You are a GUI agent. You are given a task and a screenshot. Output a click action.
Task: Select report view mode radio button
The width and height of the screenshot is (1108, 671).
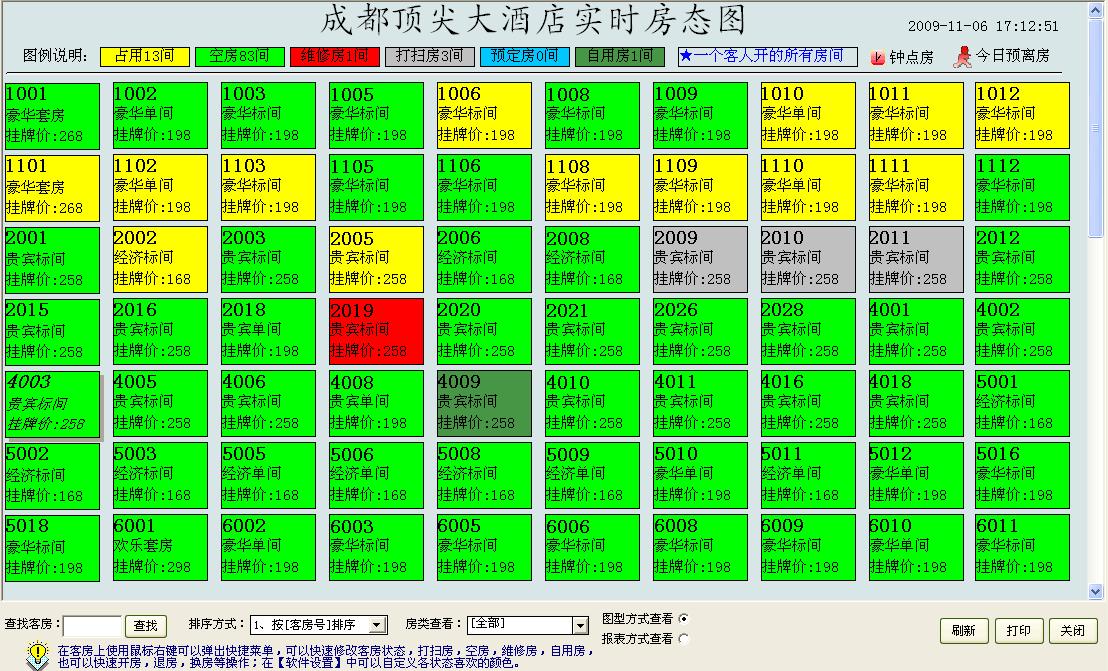683,639
